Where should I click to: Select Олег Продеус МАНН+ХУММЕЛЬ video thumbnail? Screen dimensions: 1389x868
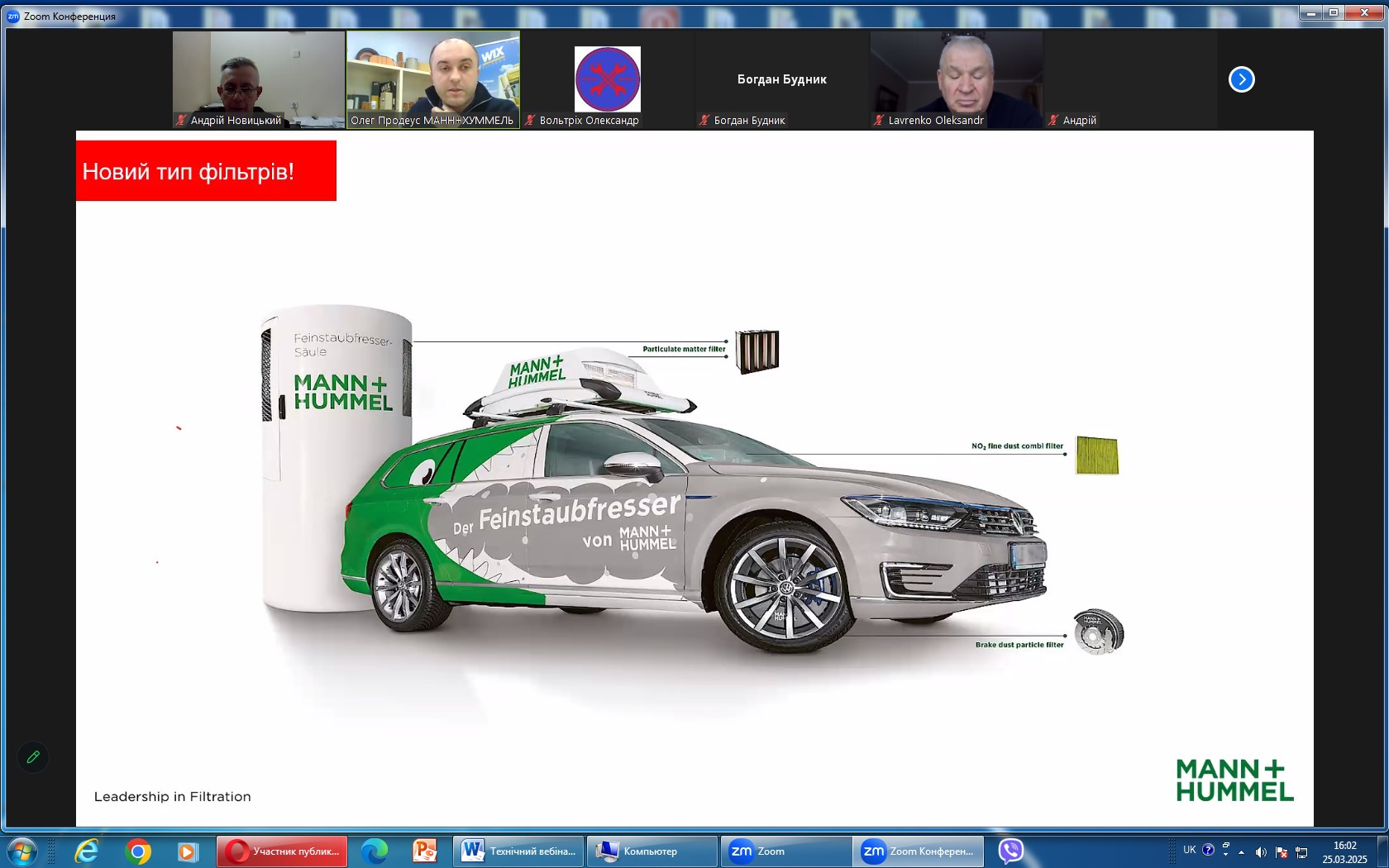(433, 80)
